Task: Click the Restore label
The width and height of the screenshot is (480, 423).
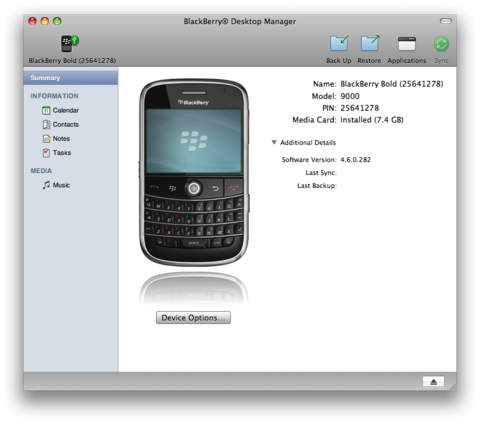Action: click(x=369, y=61)
